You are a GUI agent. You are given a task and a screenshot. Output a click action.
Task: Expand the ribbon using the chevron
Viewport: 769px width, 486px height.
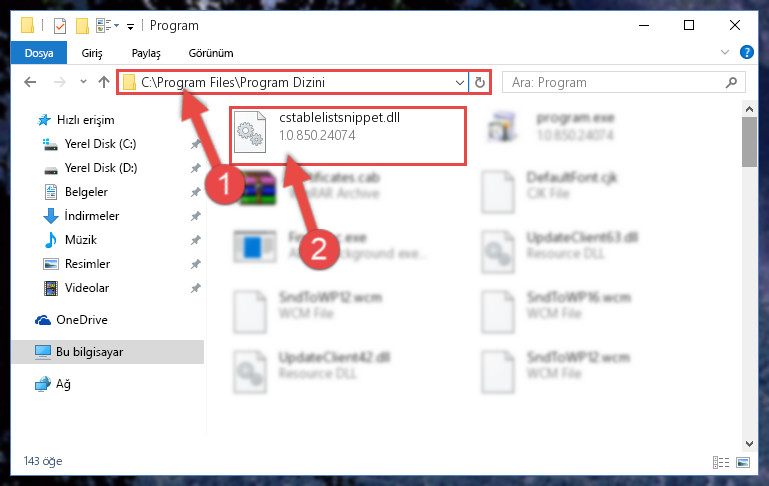724,52
